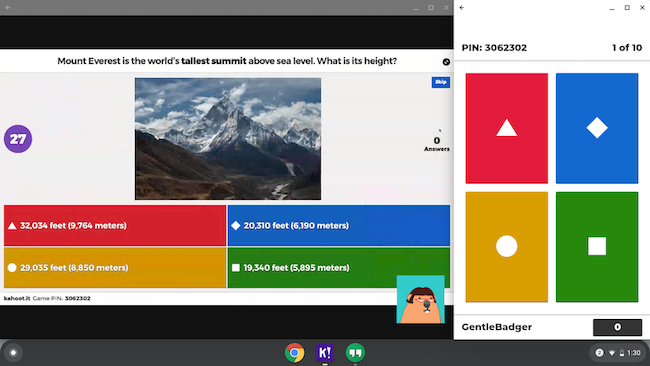Click the Mount Everest question image
The width and height of the screenshot is (650, 366).
click(x=228, y=139)
